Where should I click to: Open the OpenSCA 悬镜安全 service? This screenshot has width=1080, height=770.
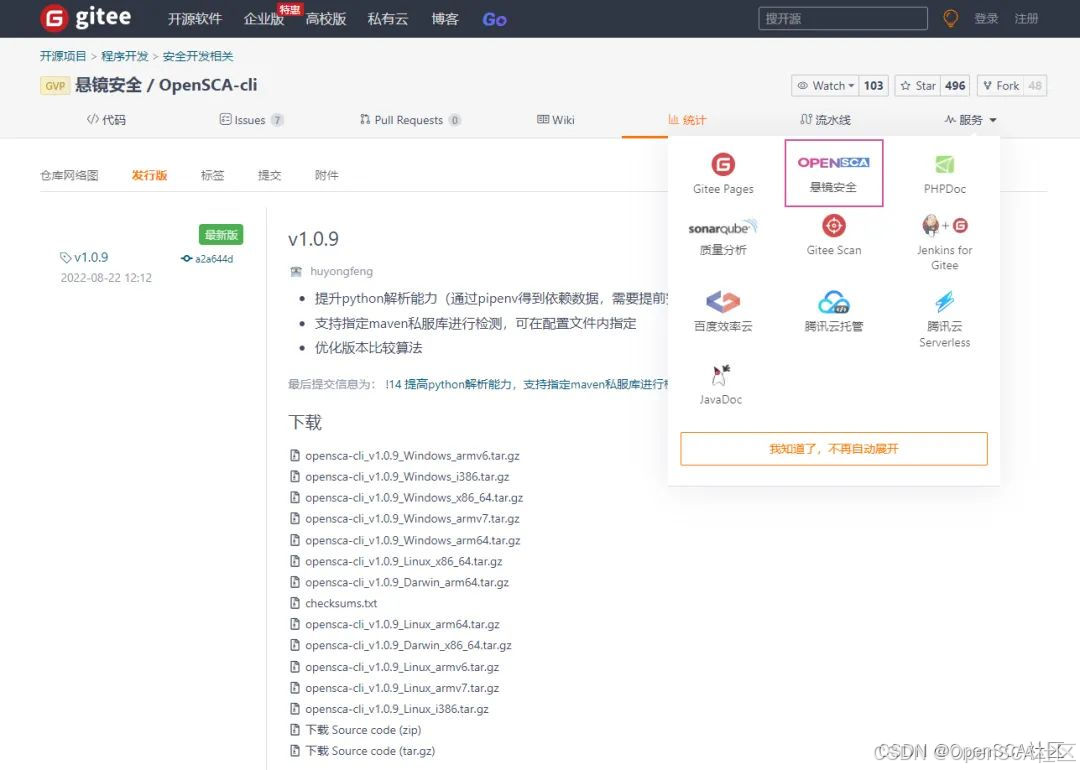point(833,173)
